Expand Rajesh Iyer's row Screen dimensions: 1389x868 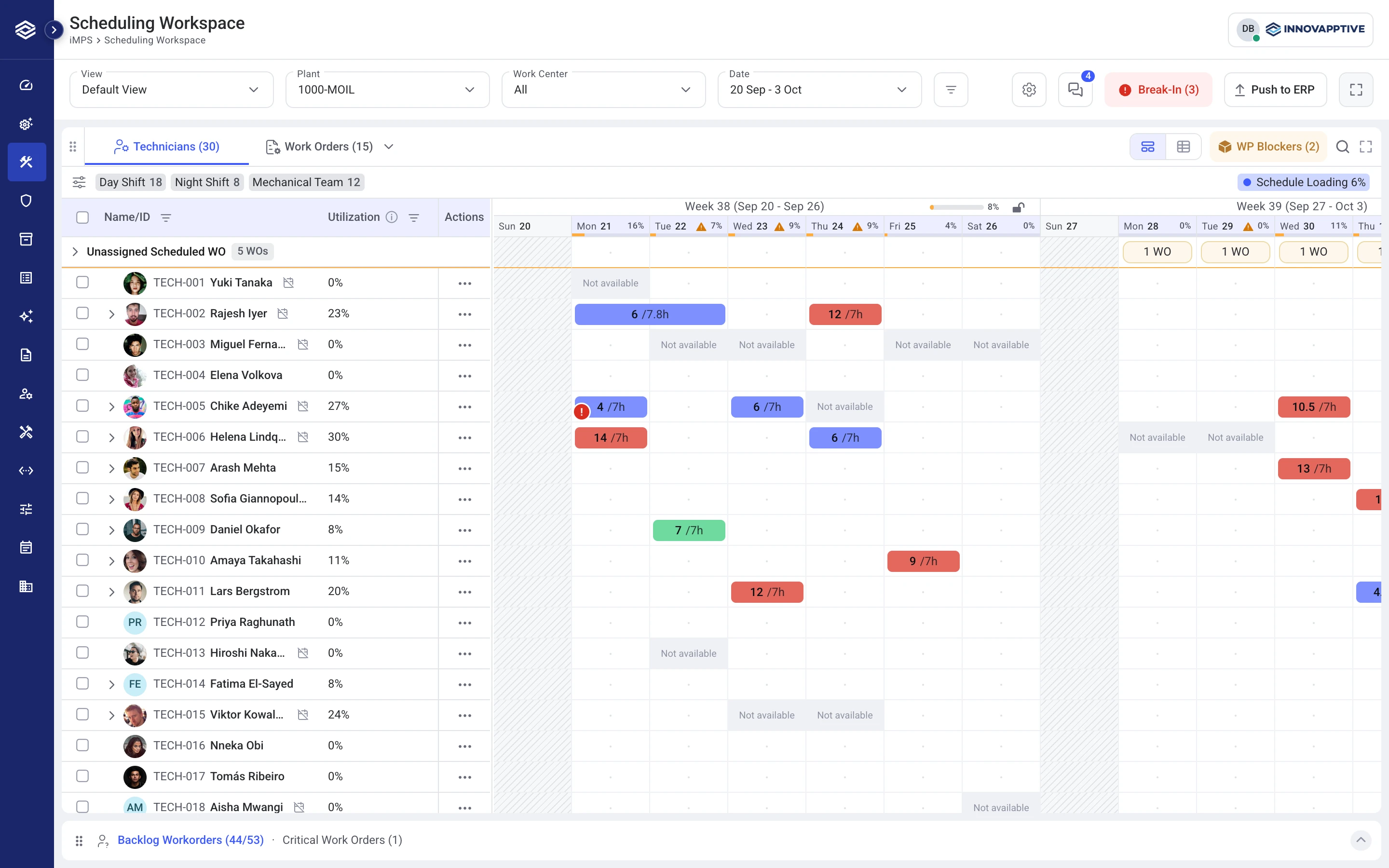point(111,314)
